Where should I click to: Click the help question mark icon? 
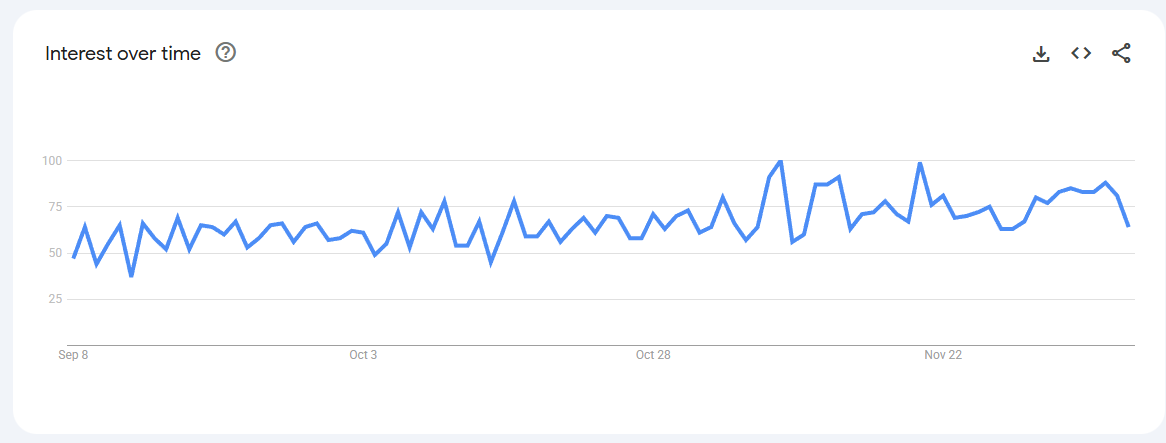[x=226, y=53]
